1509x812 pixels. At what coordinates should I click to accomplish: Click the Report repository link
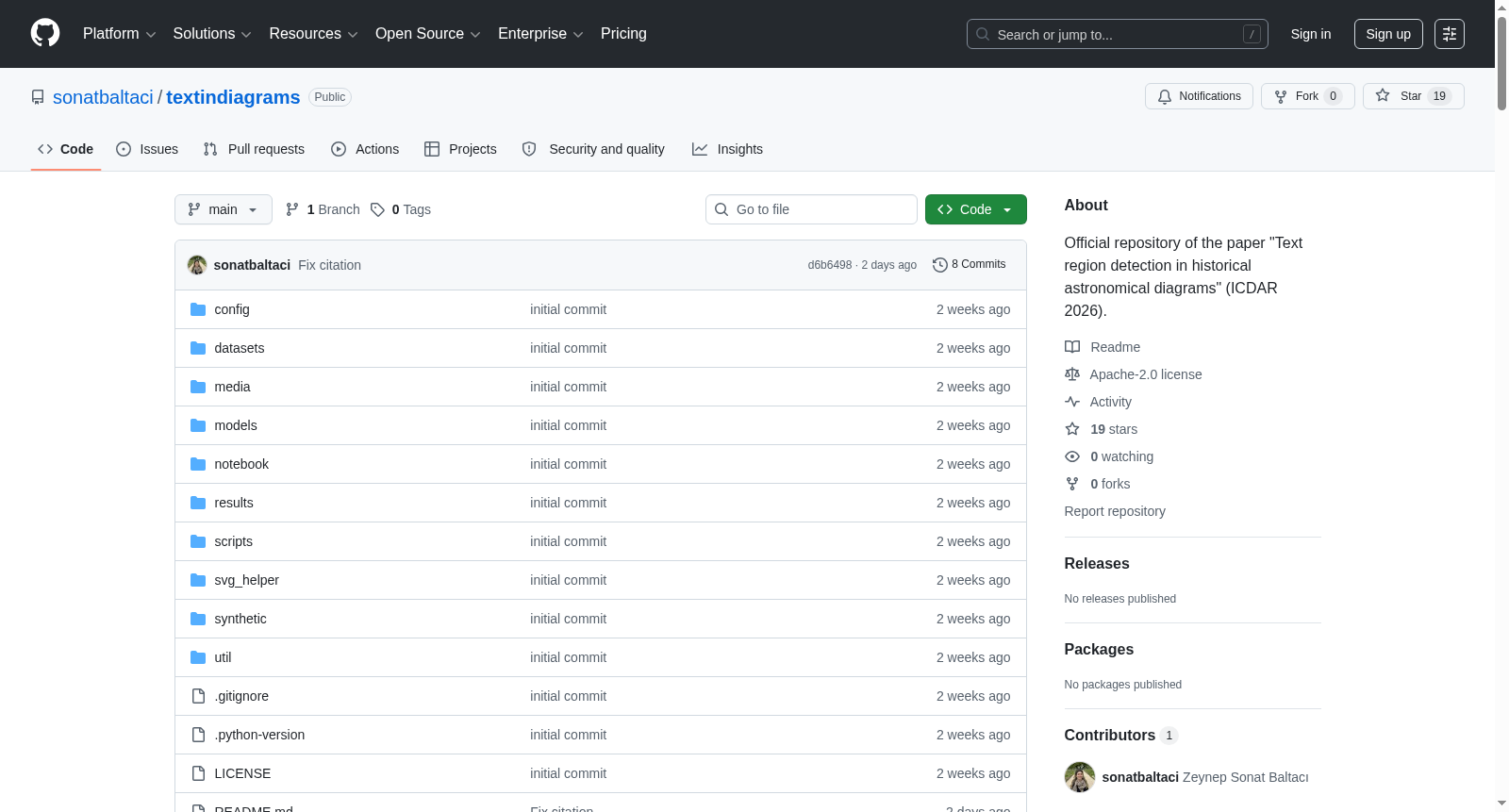(1115, 511)
